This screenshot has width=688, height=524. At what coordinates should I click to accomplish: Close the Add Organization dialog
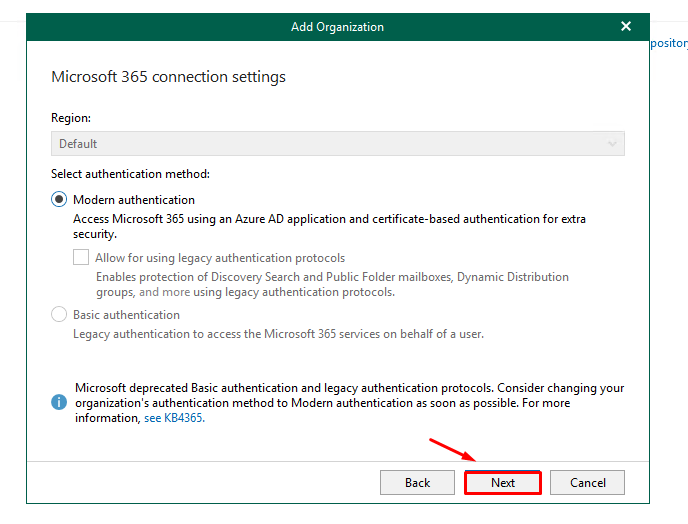point(626,26)
